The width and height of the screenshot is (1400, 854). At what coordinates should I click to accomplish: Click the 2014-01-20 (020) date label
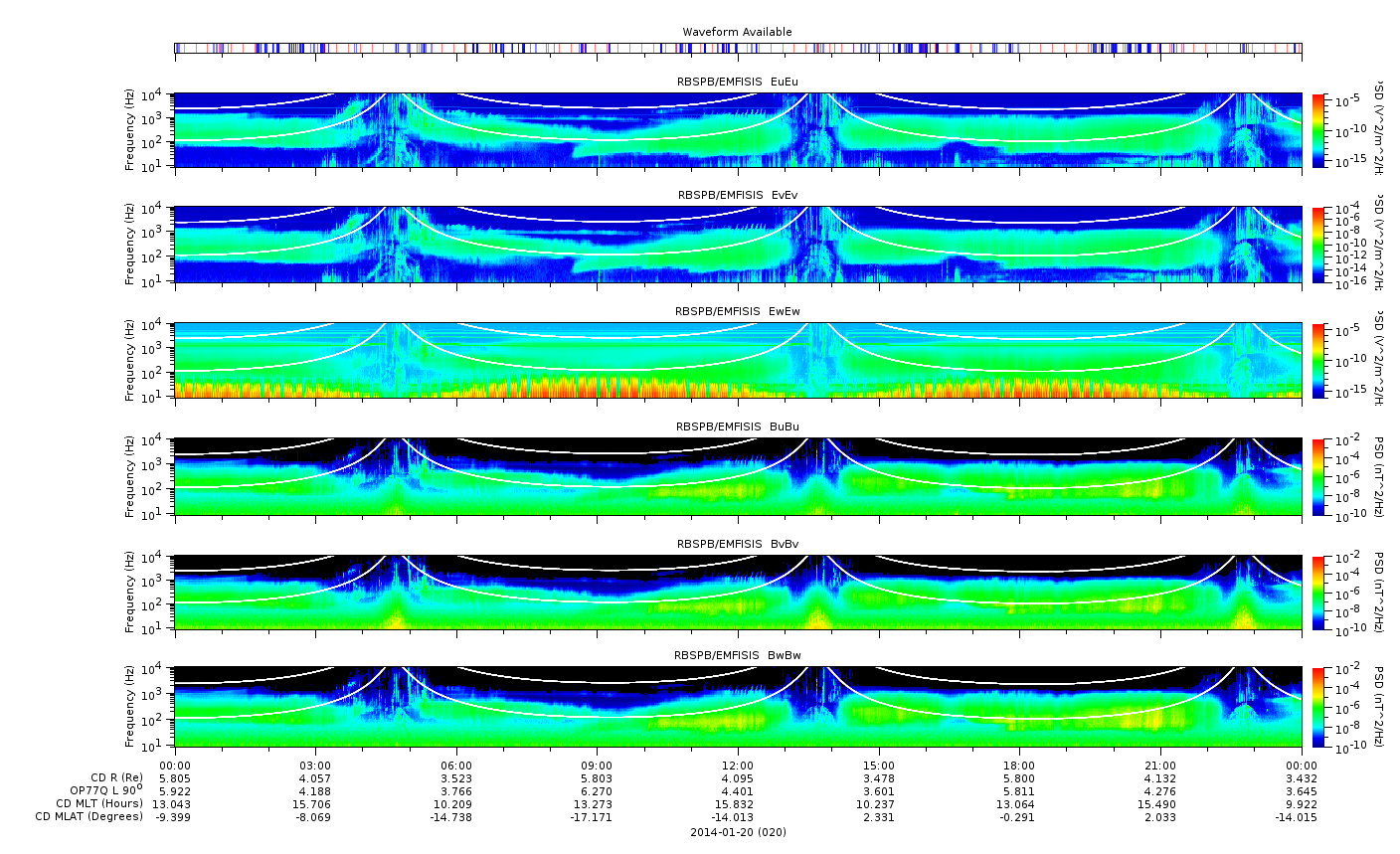pyautogui.click(x=738, y=832)
